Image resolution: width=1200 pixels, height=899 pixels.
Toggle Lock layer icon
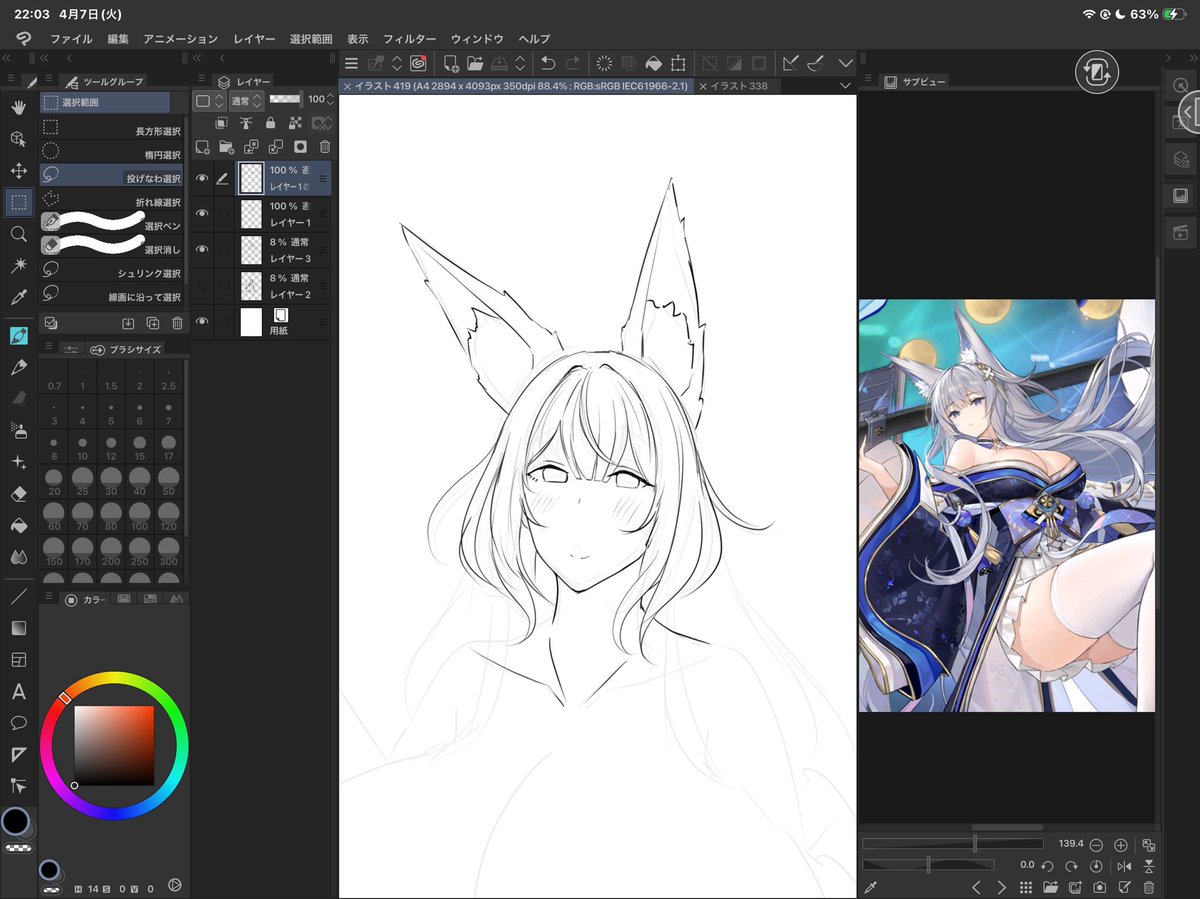(x=270, y=123)
